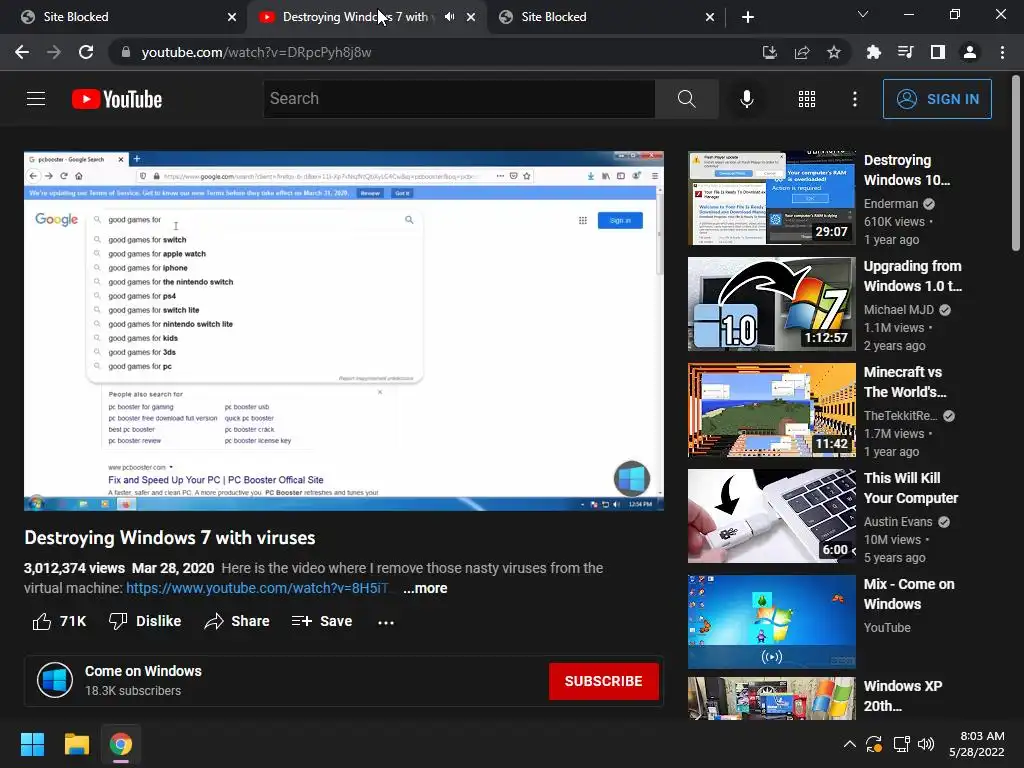The height and width of the screenshot is (768, 1024).
Task: Share this page icon in address bar
Action: [802, 52]
